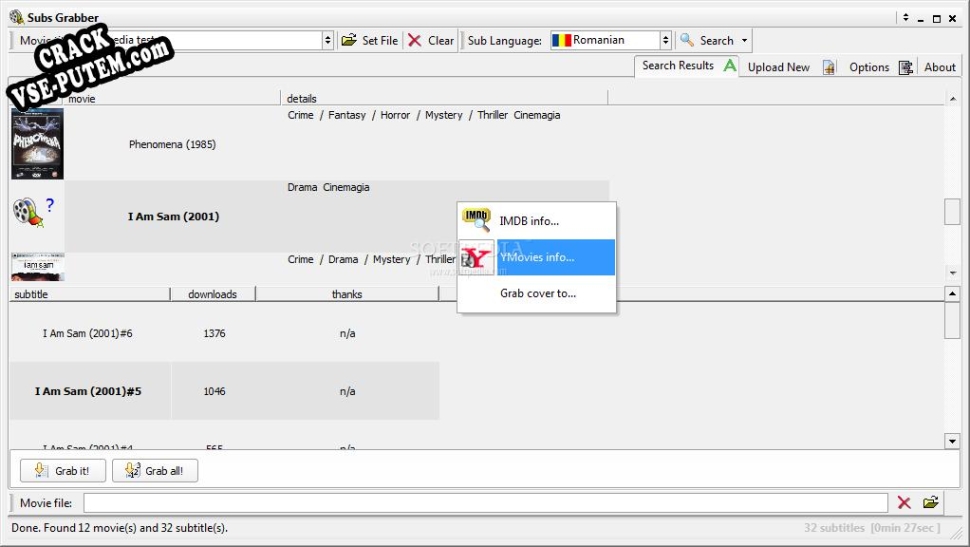Click the movies list scrollbar down arrow
This screenshot has height=547, width=970.
click(x=952, y=272)
